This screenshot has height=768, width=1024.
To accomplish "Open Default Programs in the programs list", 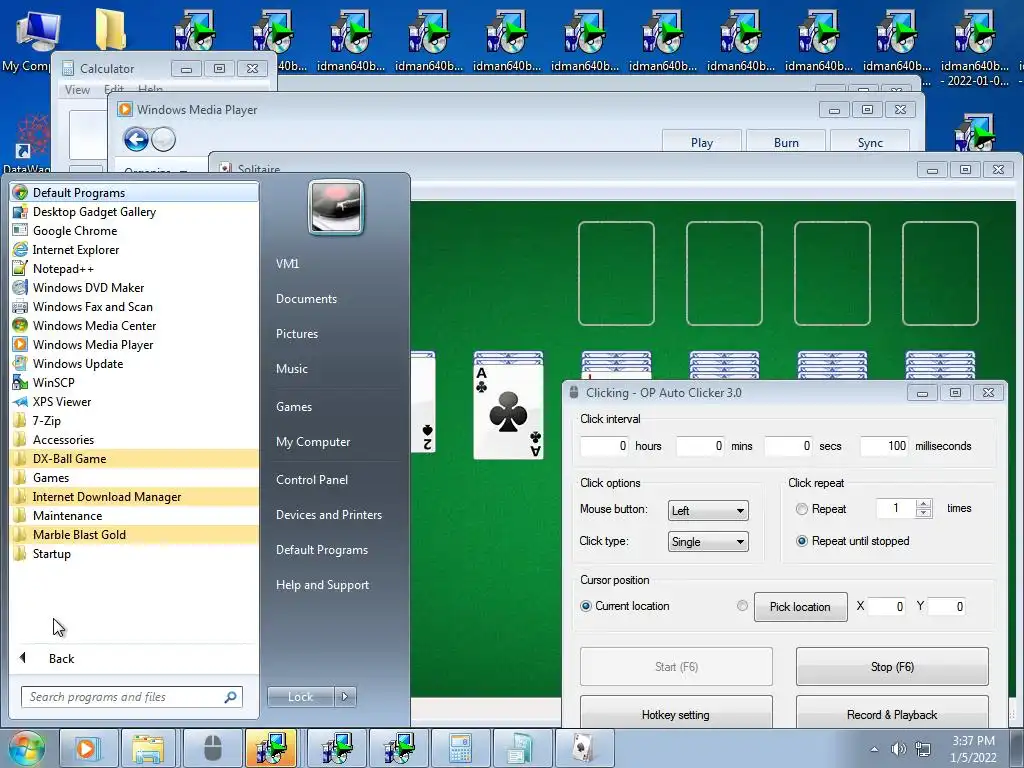I will [134, 193].
